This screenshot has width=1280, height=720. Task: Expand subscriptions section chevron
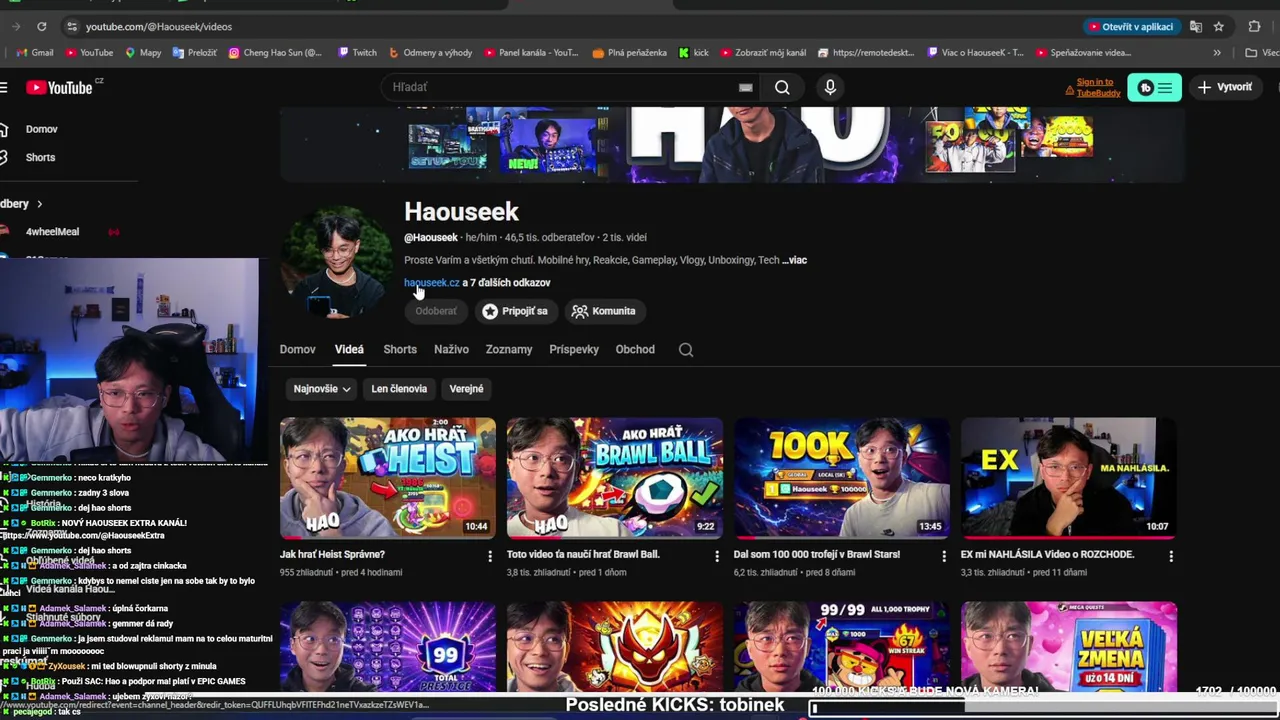39,204
